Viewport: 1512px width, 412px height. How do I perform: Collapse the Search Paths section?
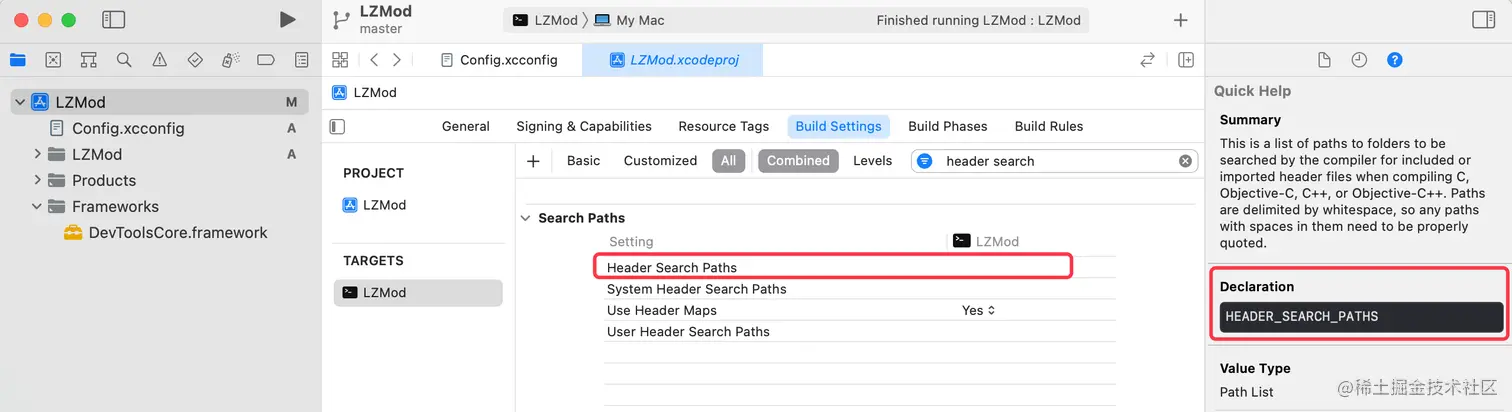(x=526, y=218)
